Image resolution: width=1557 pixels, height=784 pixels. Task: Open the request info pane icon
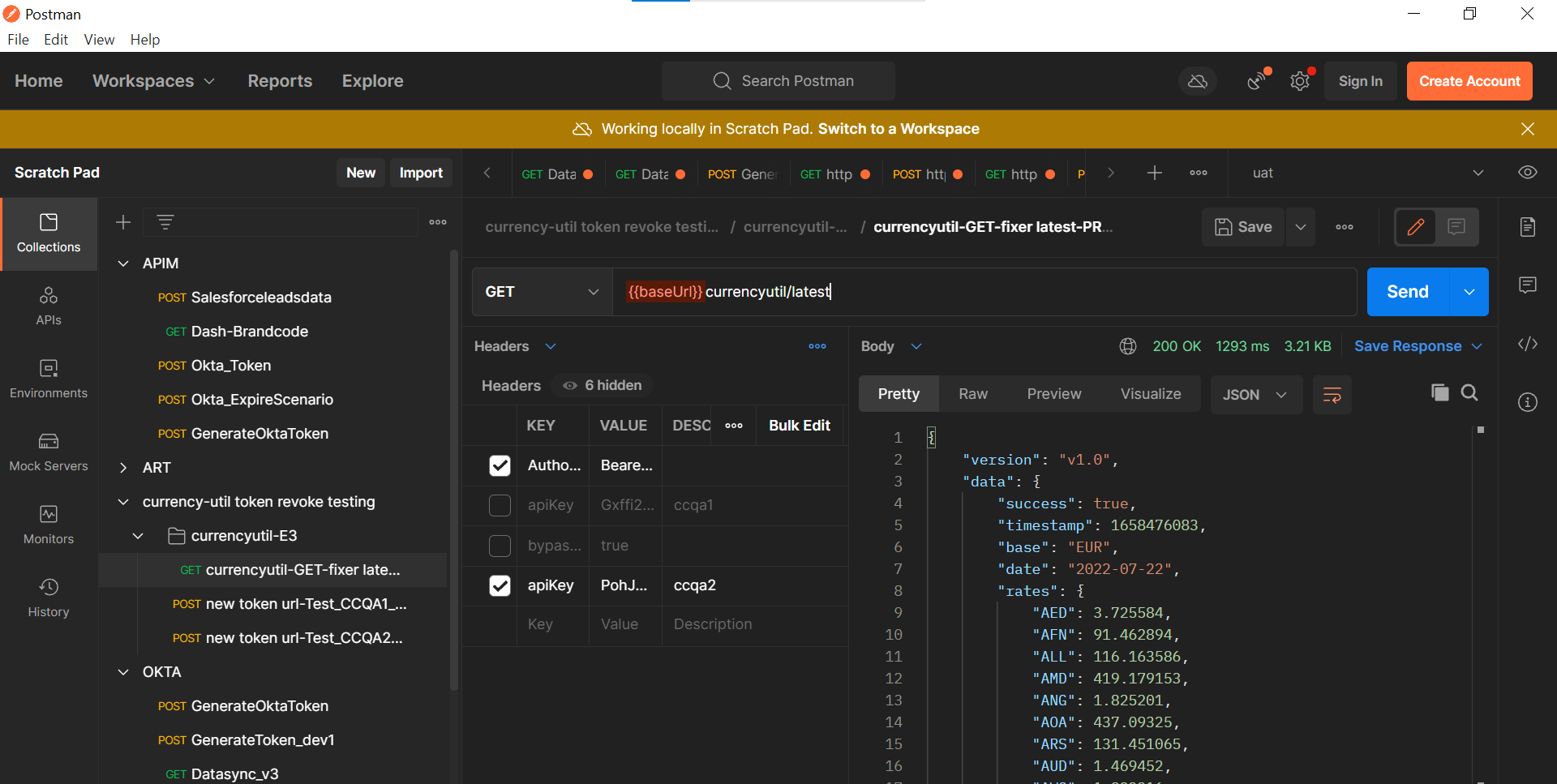click(x=1528, y=402)
